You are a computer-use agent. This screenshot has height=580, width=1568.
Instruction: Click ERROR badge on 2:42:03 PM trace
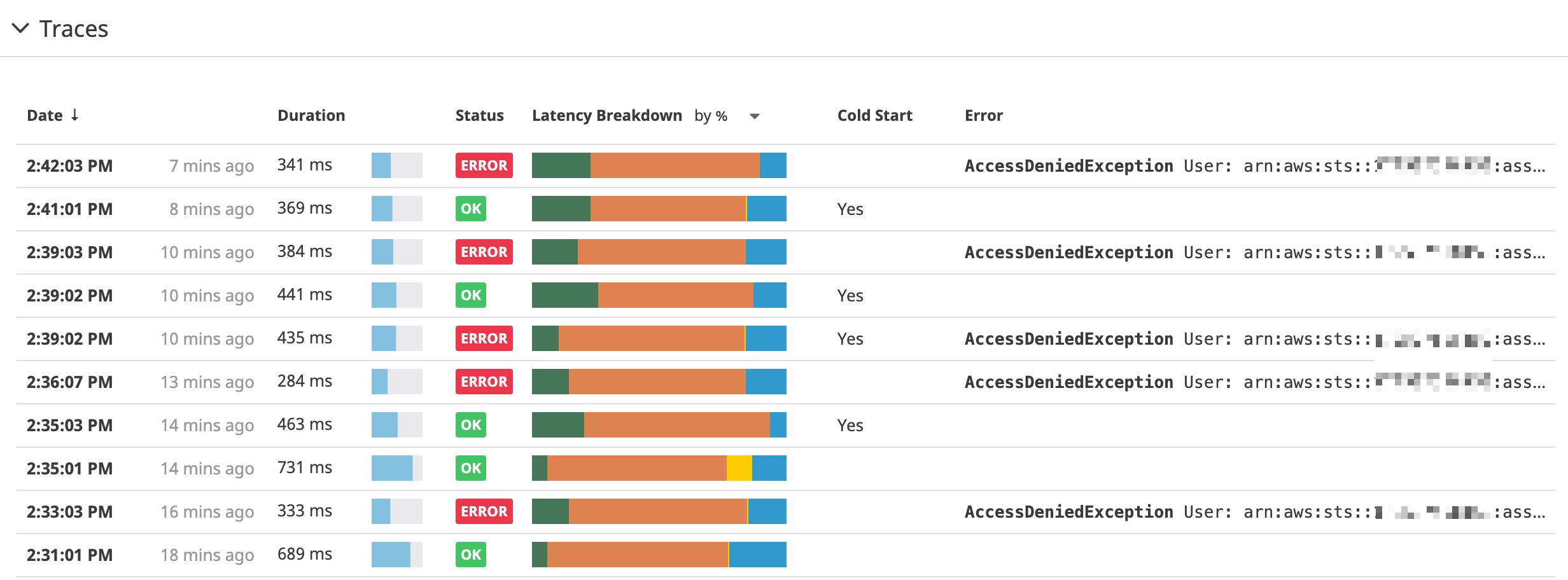(x=484, y=165)
